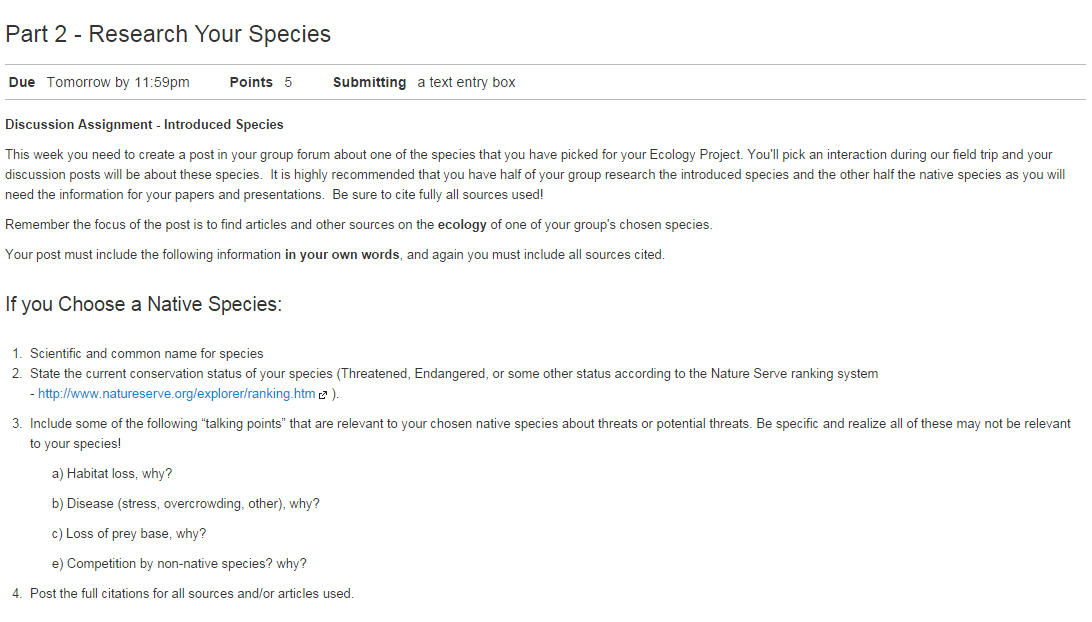Image resolution: width=1092 pixels, height=622 pixels.
Task: Click the 'Due' label
Action: click(22, 82)
